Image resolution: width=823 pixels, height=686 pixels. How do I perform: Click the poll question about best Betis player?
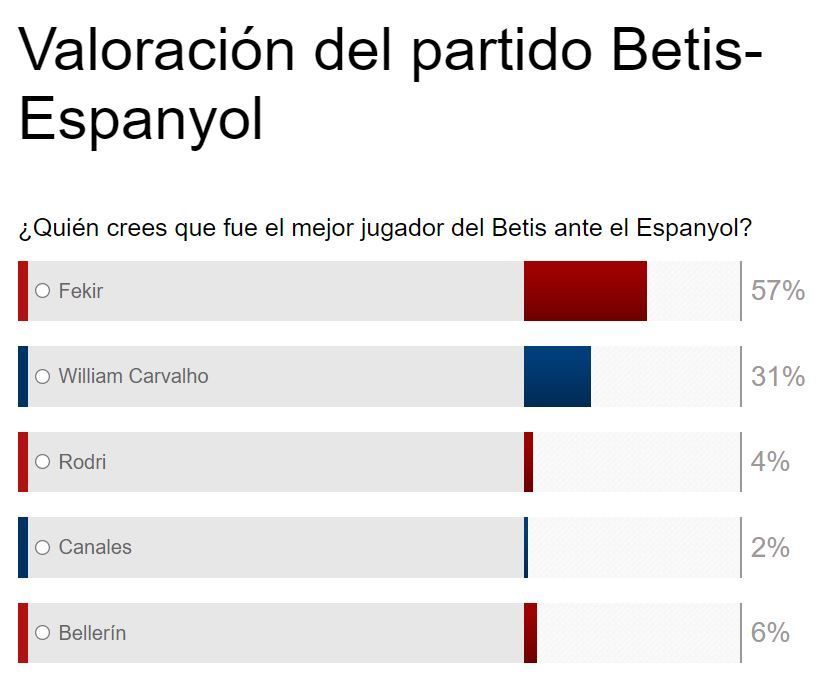click(385, 228)
